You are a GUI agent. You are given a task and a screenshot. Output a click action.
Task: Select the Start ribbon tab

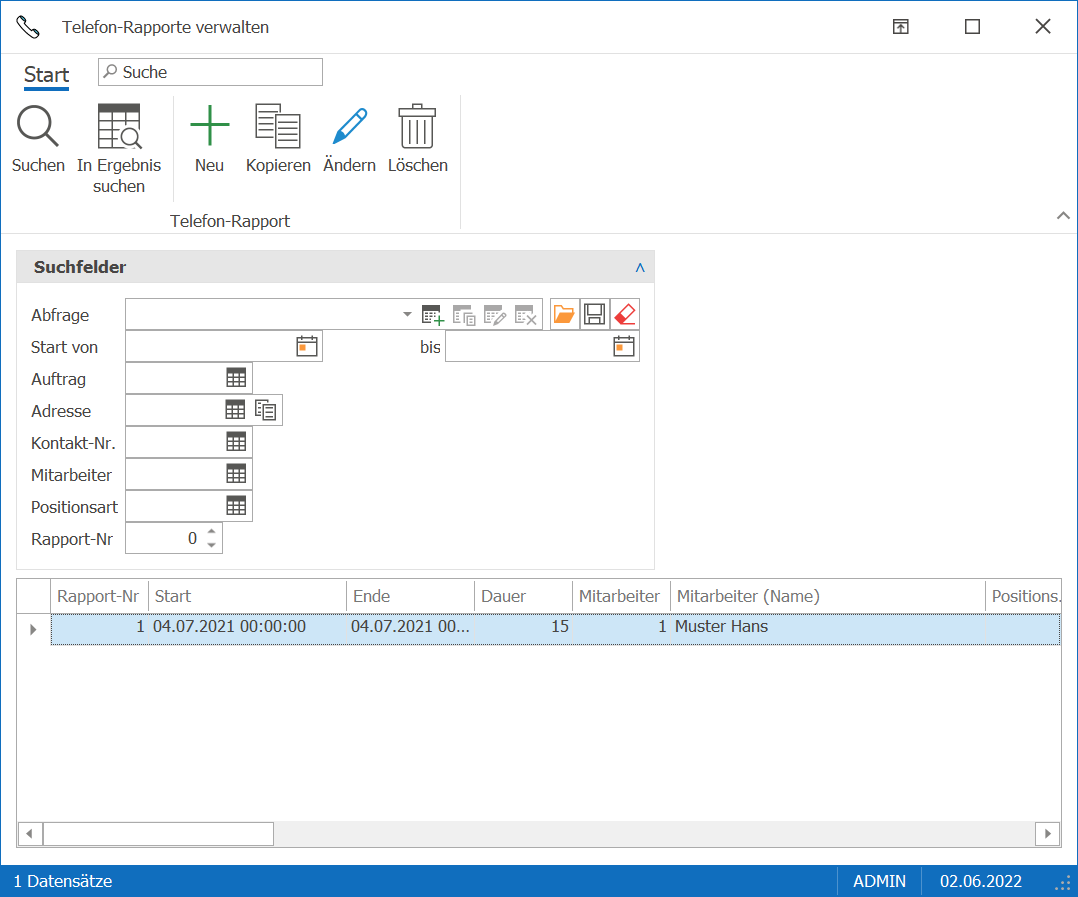click(x=47, y=75)
